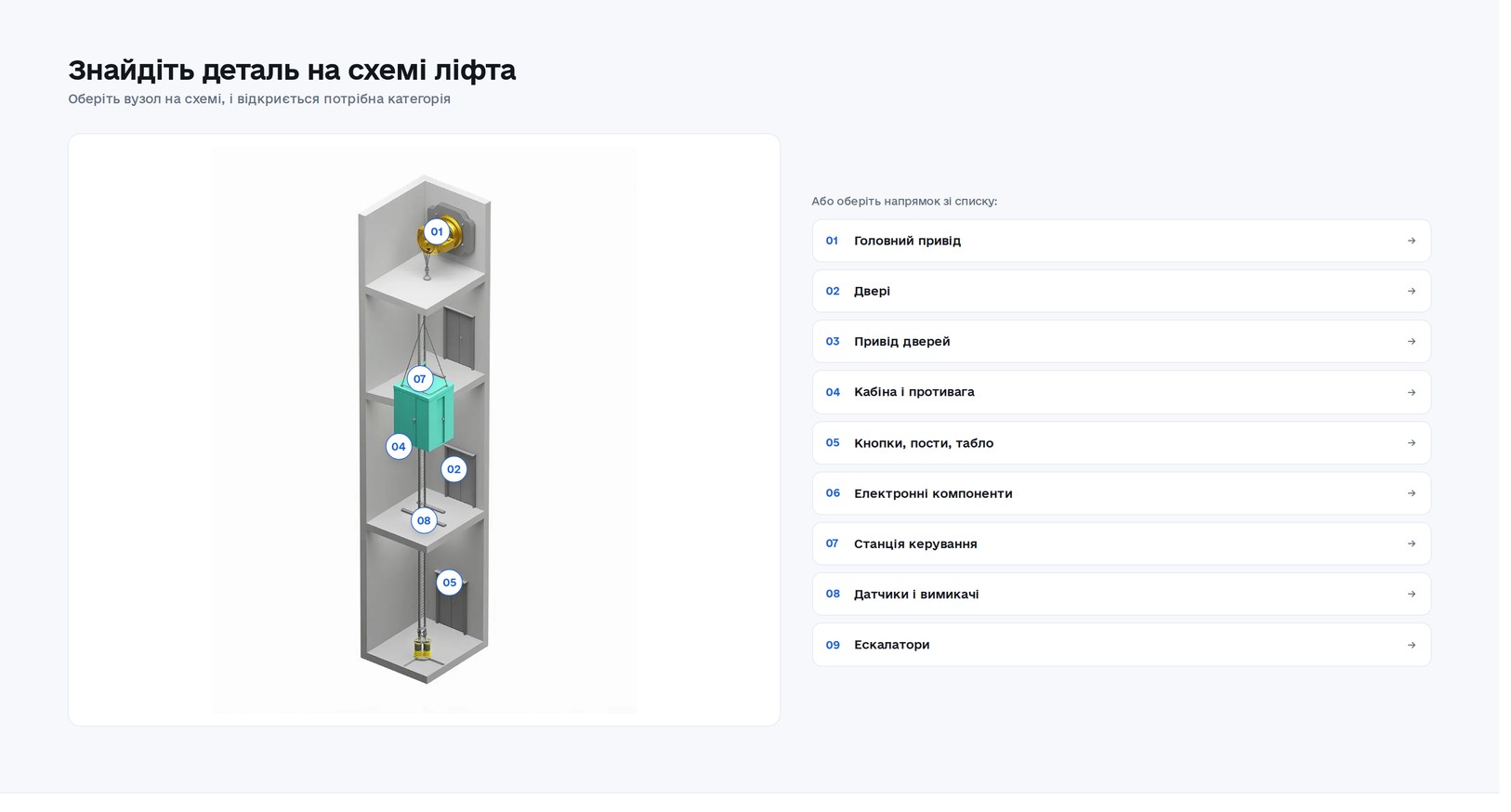Select Кабіна і противага from the list
The image size is (1511, 812).
pos(1122,392)
